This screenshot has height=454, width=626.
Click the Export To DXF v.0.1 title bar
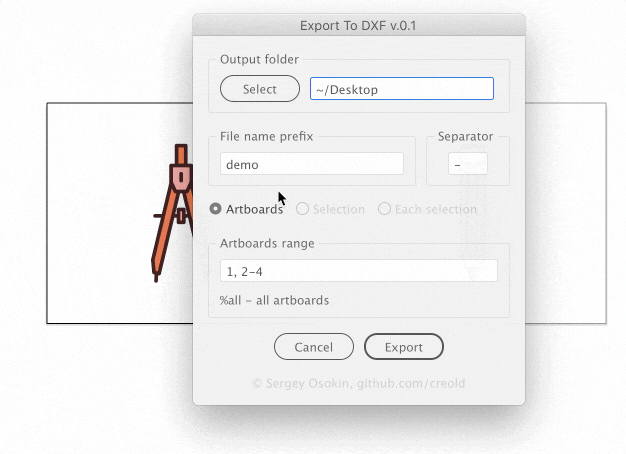click(359, 25)
